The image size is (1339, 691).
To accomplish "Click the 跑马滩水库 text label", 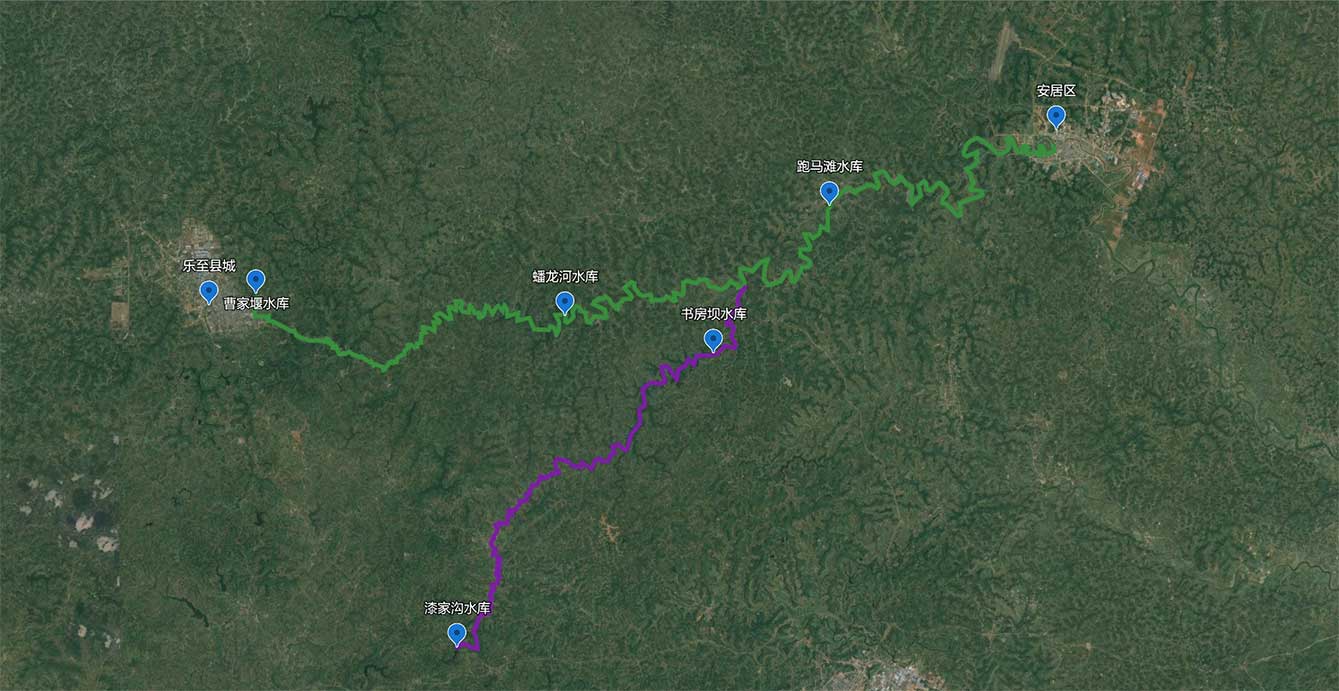I will 830,167.
